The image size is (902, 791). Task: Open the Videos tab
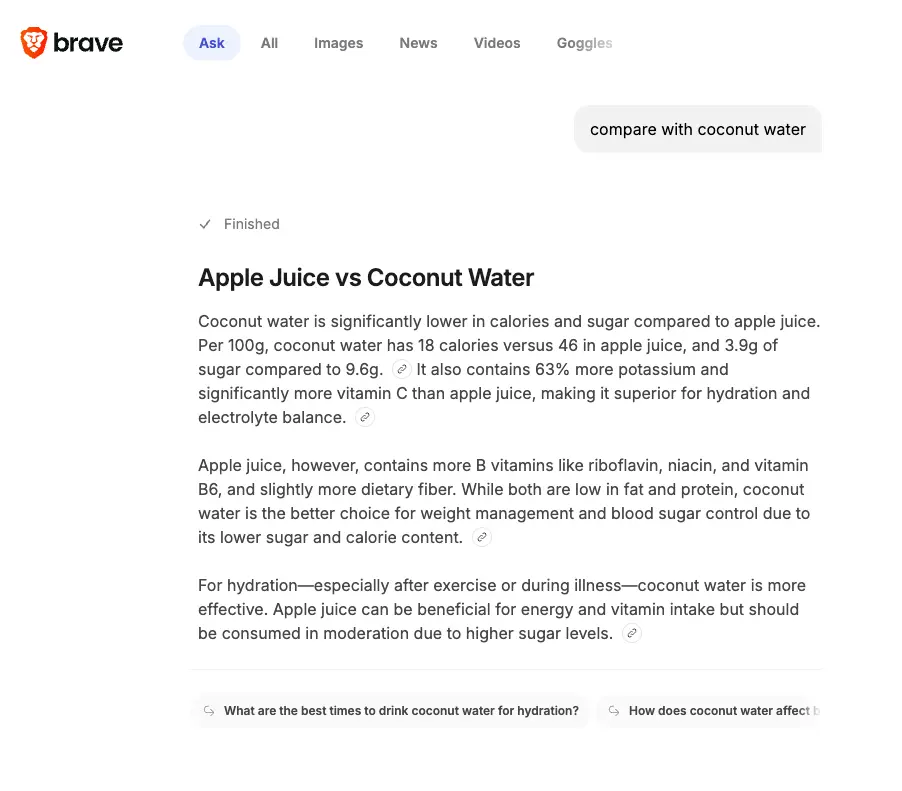pos(497,43)
